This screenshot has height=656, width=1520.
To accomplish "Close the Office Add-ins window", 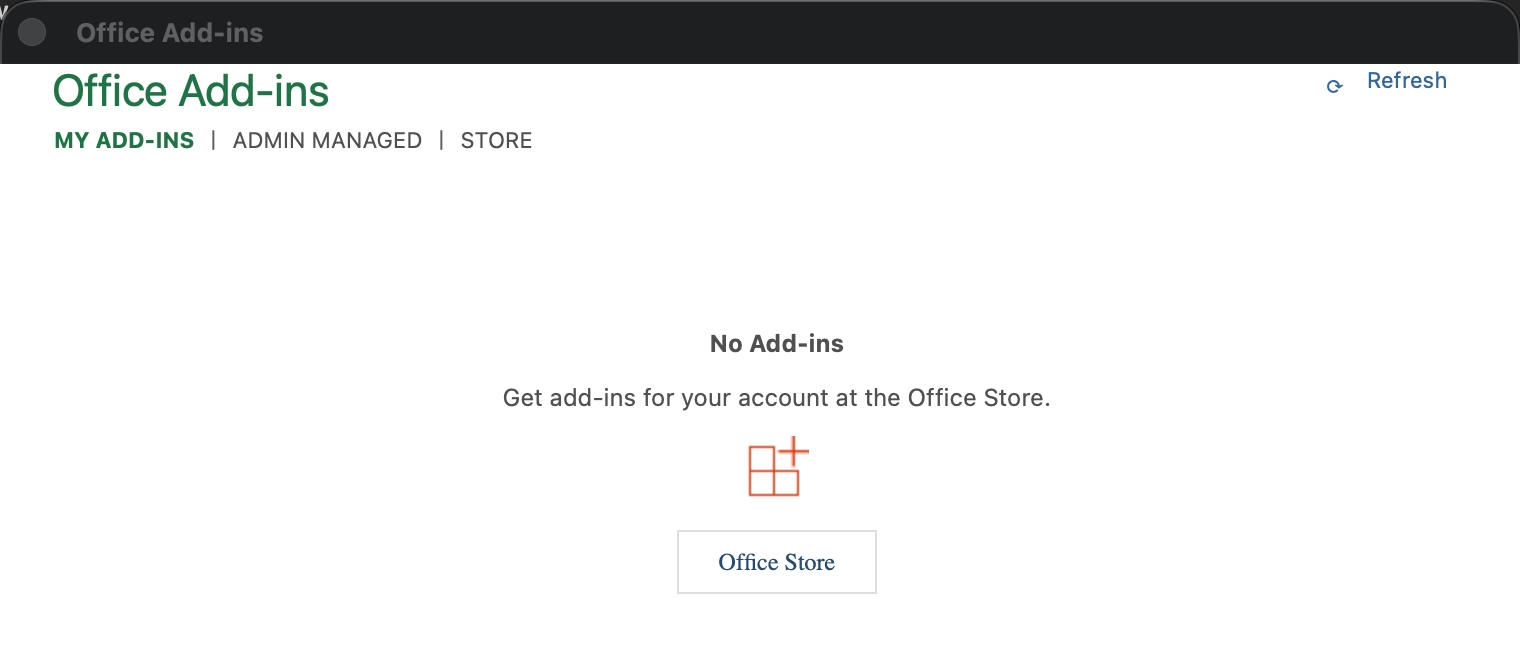I will tap(32, 32).
